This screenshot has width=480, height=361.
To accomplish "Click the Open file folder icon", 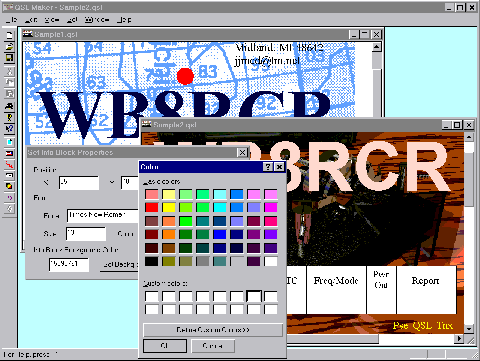I will click(9, 46).
